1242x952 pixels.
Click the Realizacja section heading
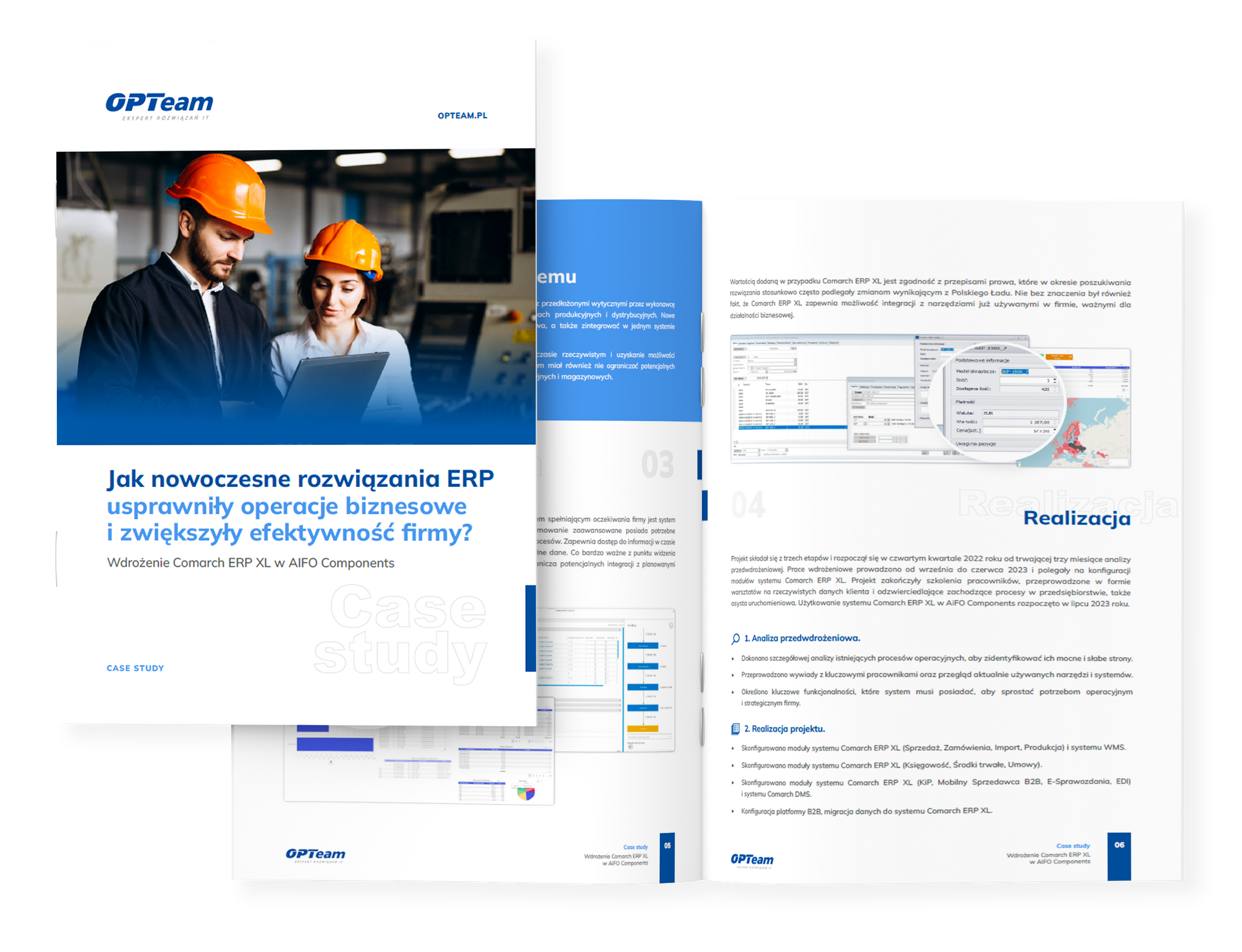coord(1076,518)
